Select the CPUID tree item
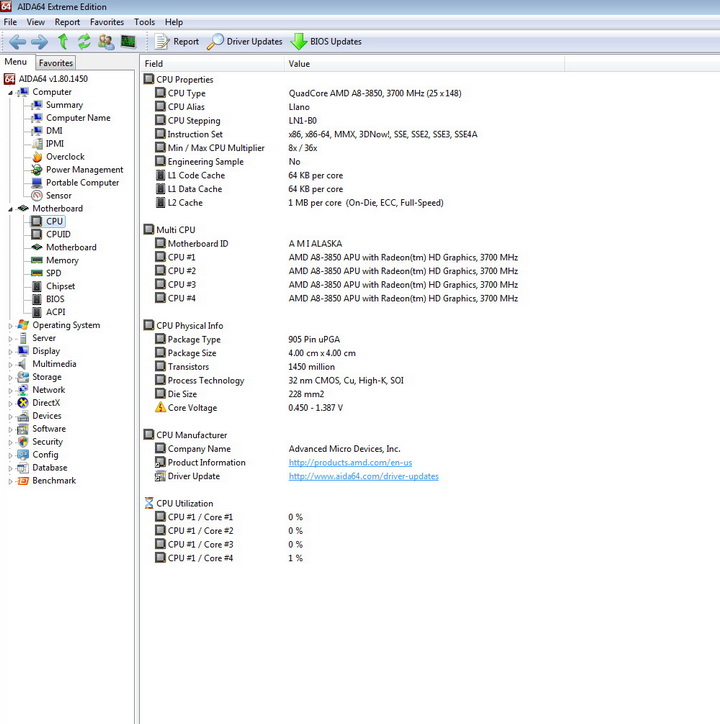 [x=58, y=234]
